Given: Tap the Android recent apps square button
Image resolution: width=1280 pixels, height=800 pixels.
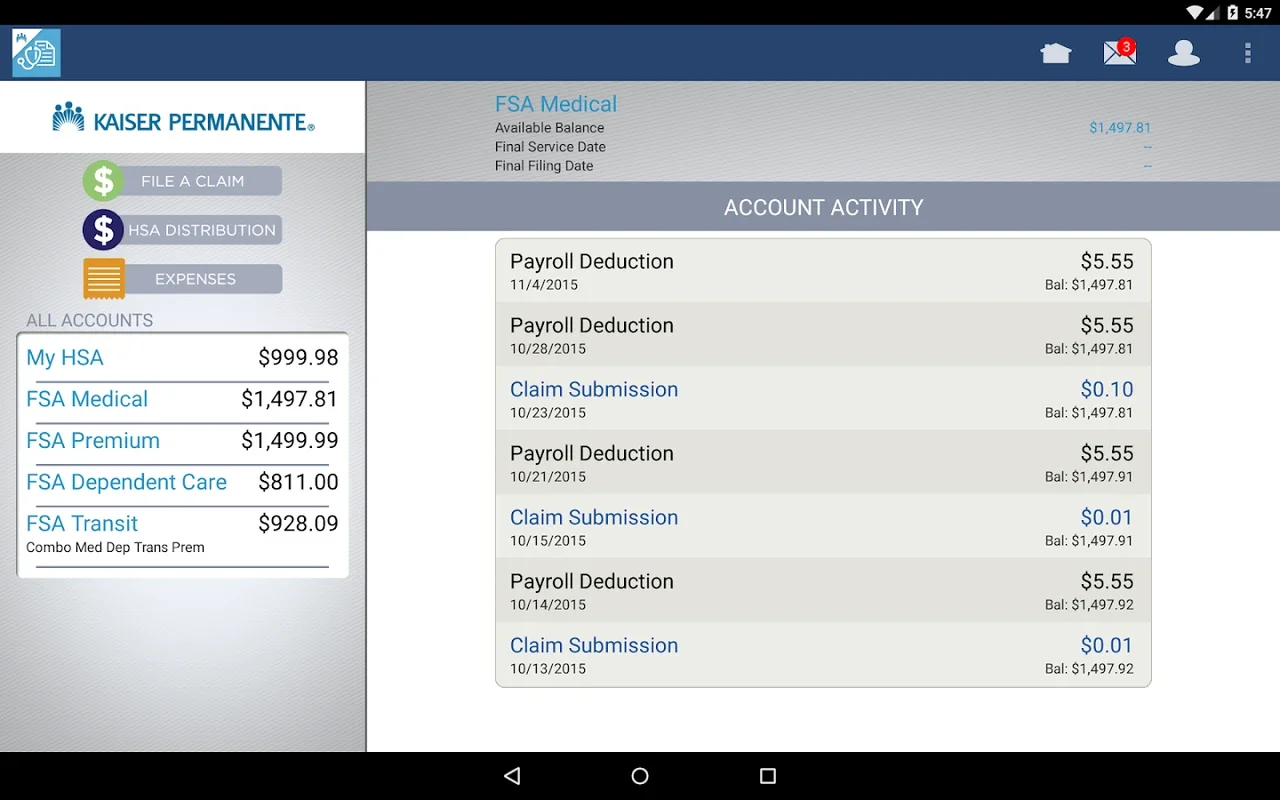Looking at the screenshot, I should tap(768, 776).
